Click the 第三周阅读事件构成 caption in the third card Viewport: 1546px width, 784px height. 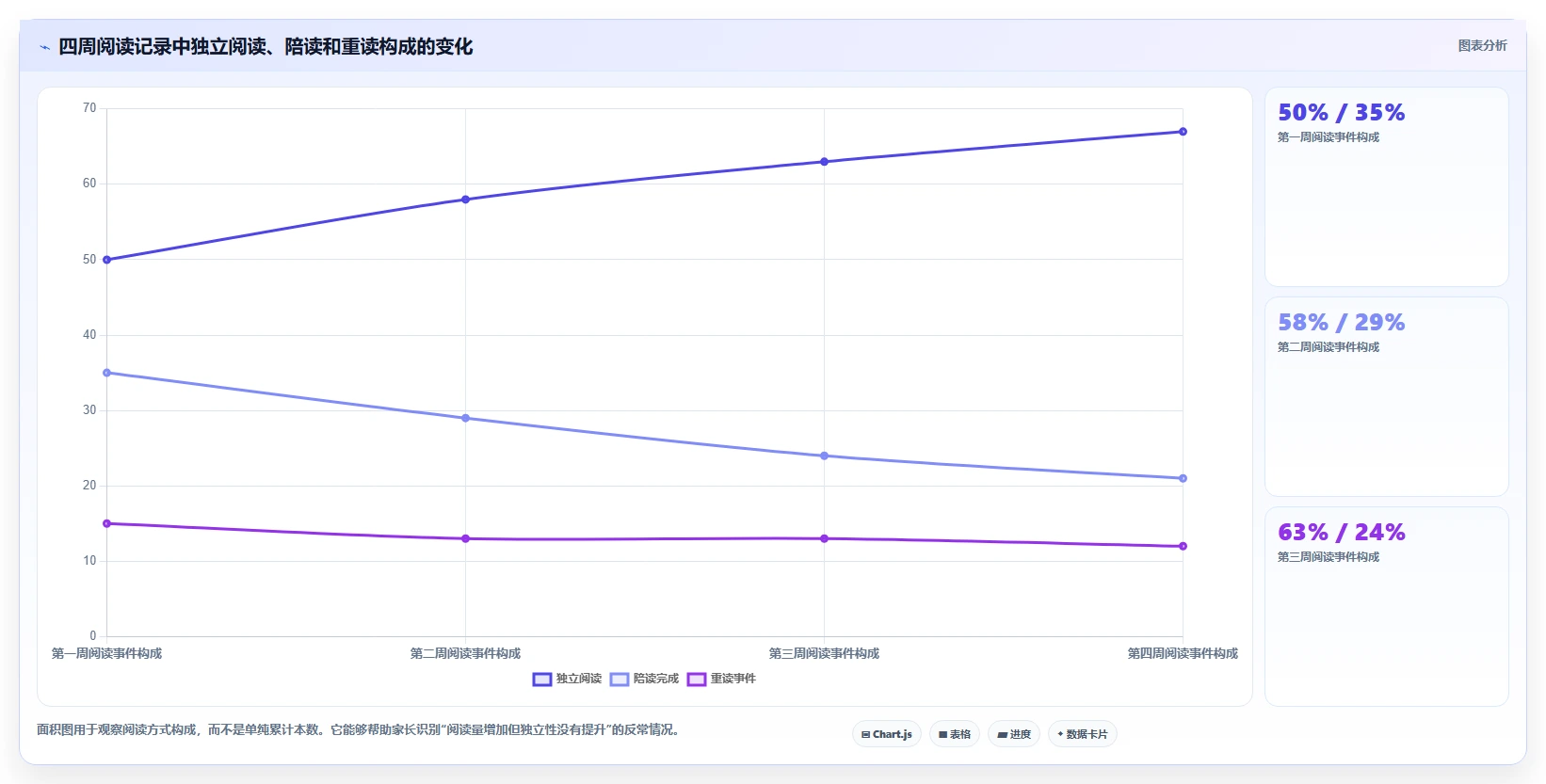point(1328,557)
